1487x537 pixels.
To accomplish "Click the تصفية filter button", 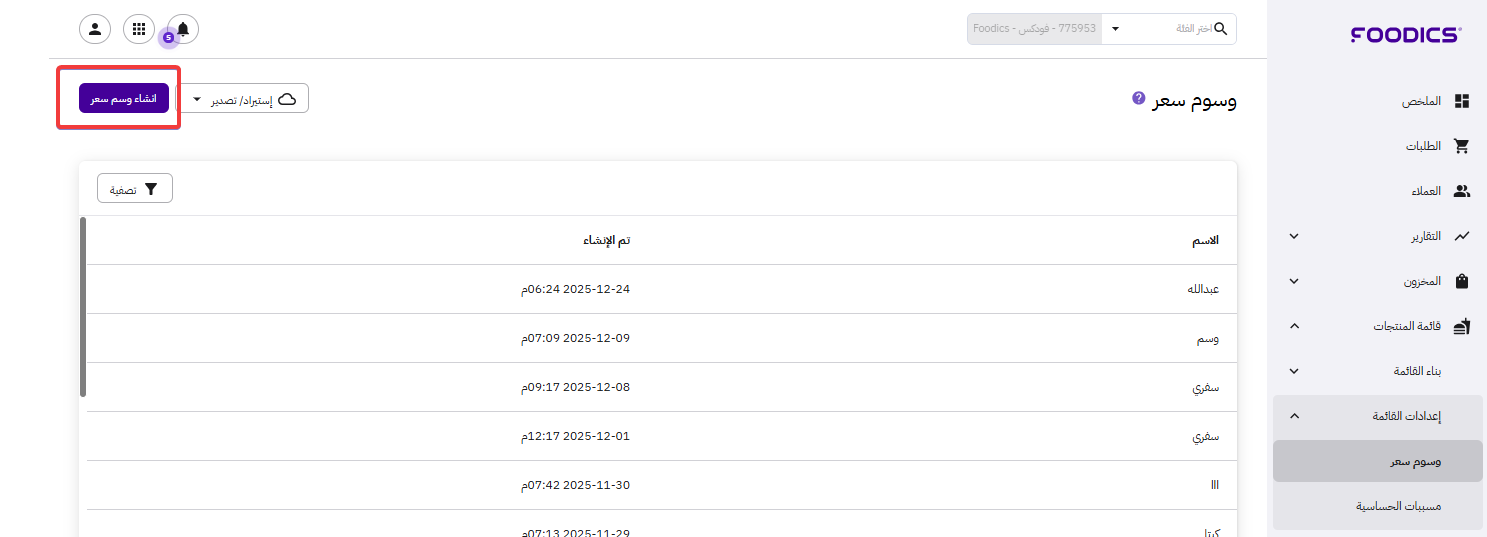I will click(135, 189).
